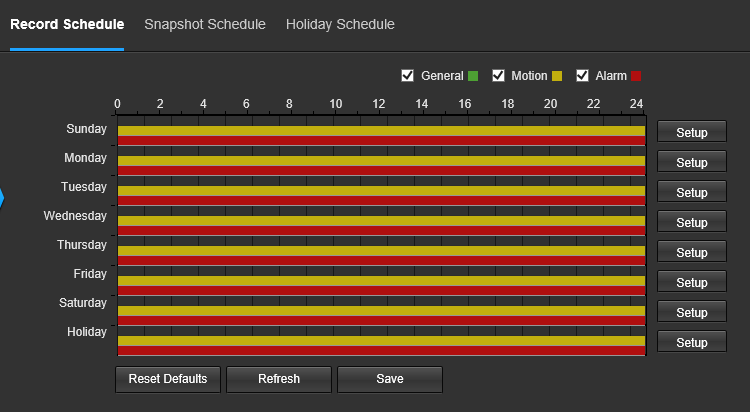Open Setup for Sunday

[x=692, y=132]
